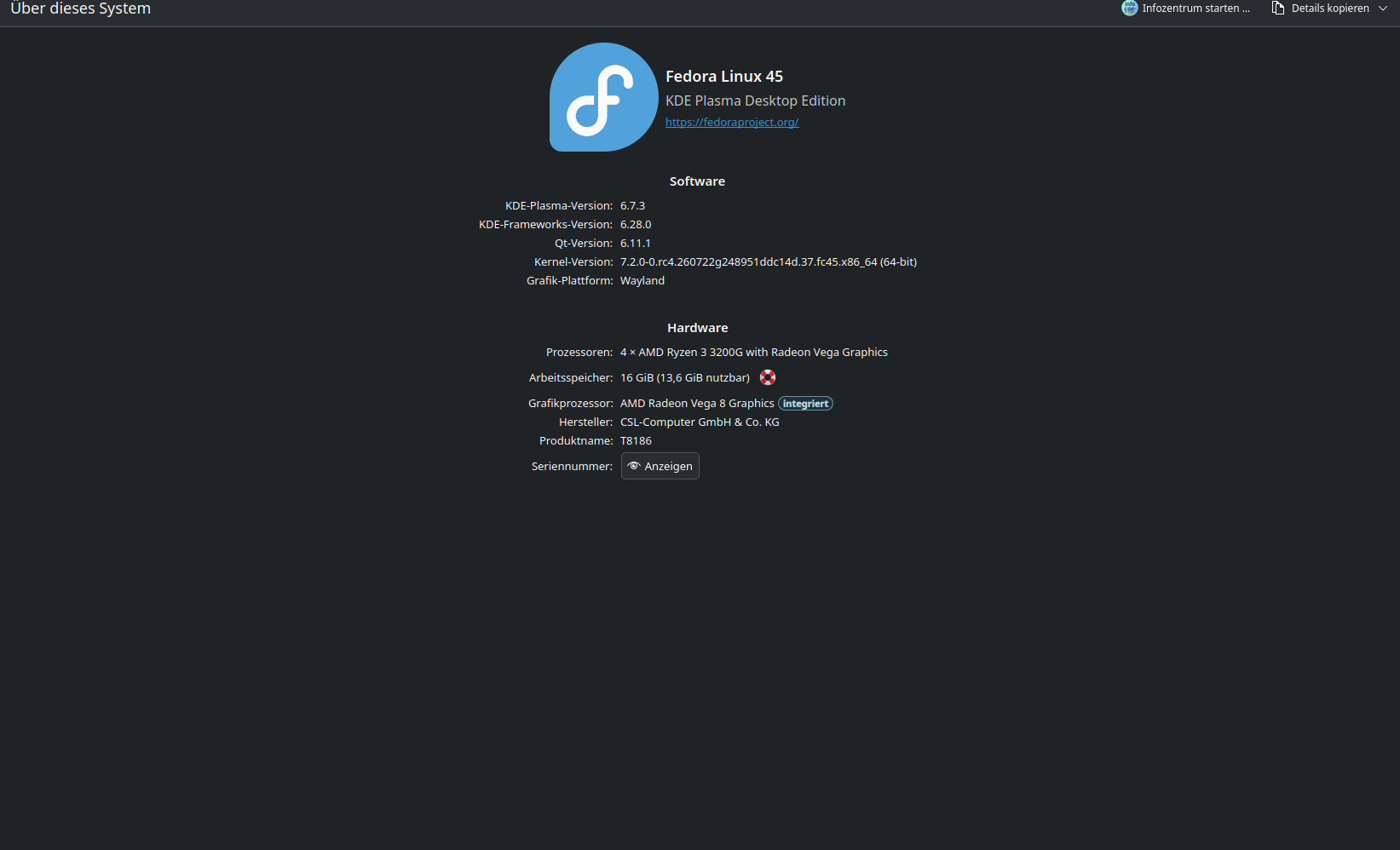
Task: Click the Fedora logo icon
Action: click(603, 97)
